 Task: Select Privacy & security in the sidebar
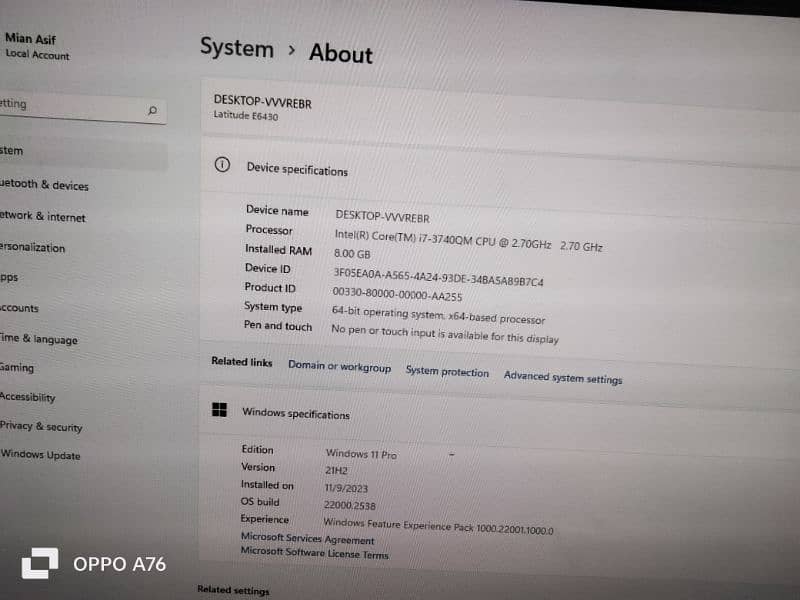[x=41, y=426]
